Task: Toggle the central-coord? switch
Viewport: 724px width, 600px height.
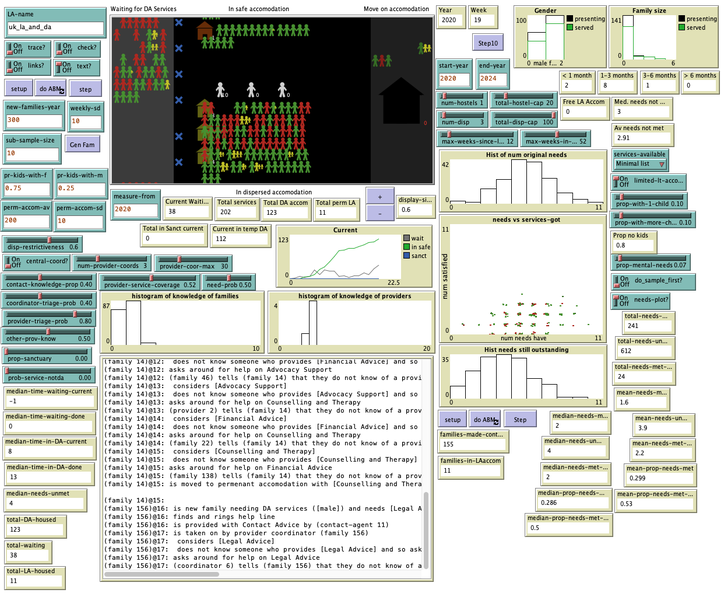Action: 36,262
